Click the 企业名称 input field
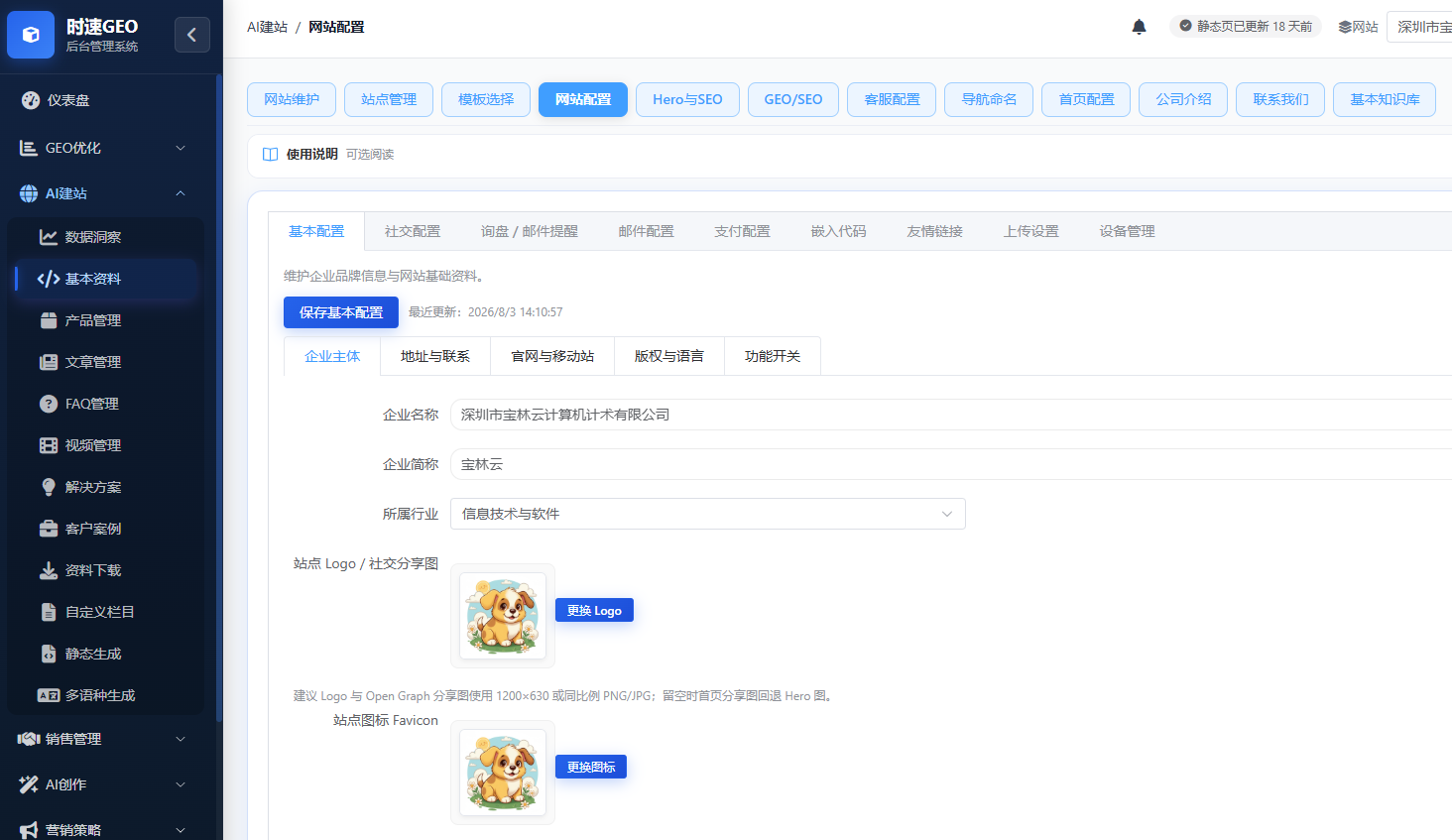 coord(951,415)
